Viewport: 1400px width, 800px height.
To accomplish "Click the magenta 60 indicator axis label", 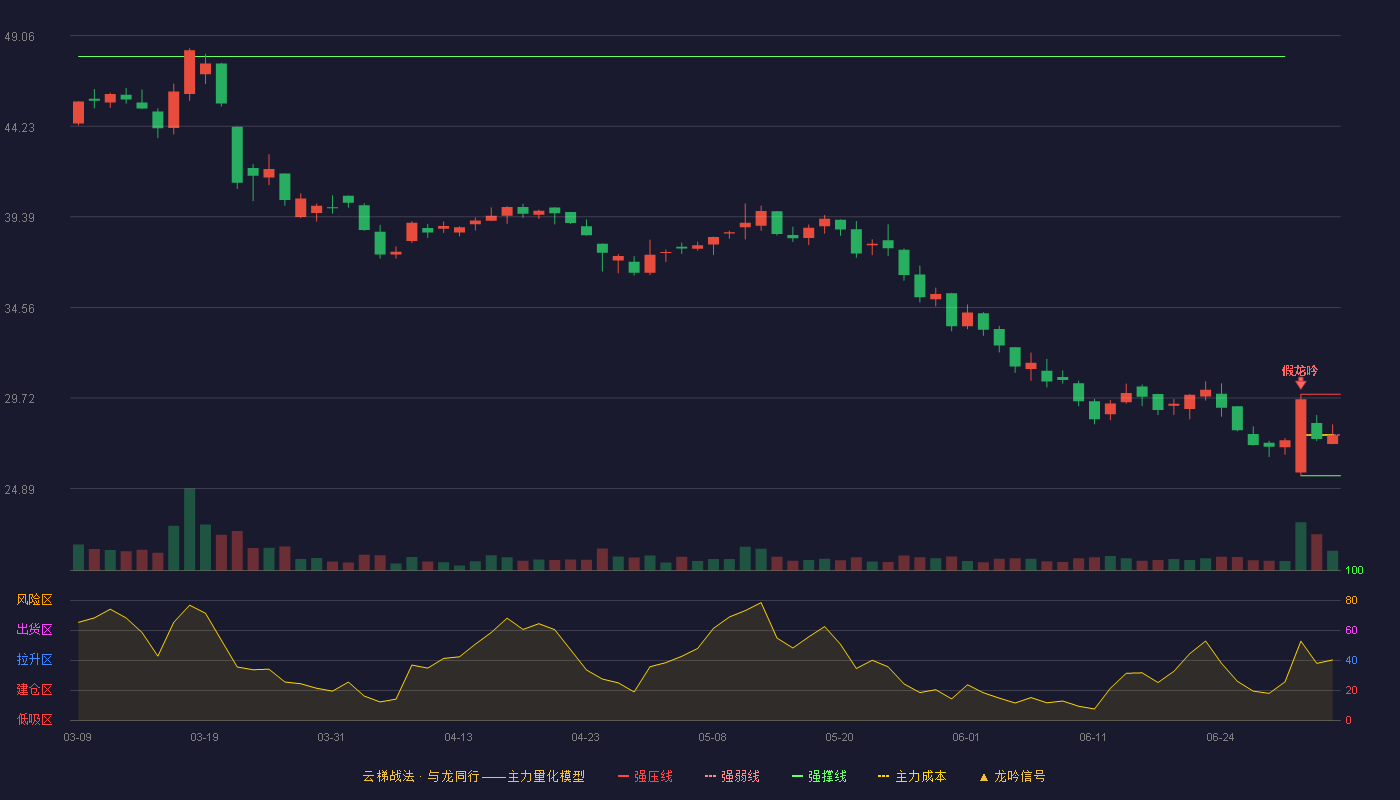I will pos(1351,630).
